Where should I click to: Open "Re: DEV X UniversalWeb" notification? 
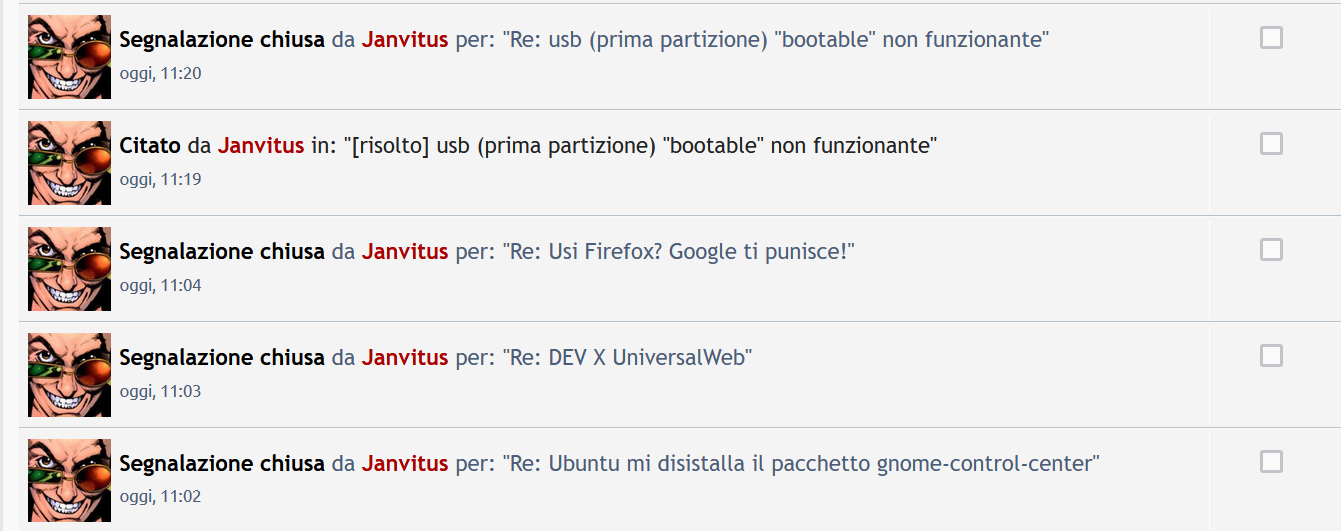click(627, 358)
